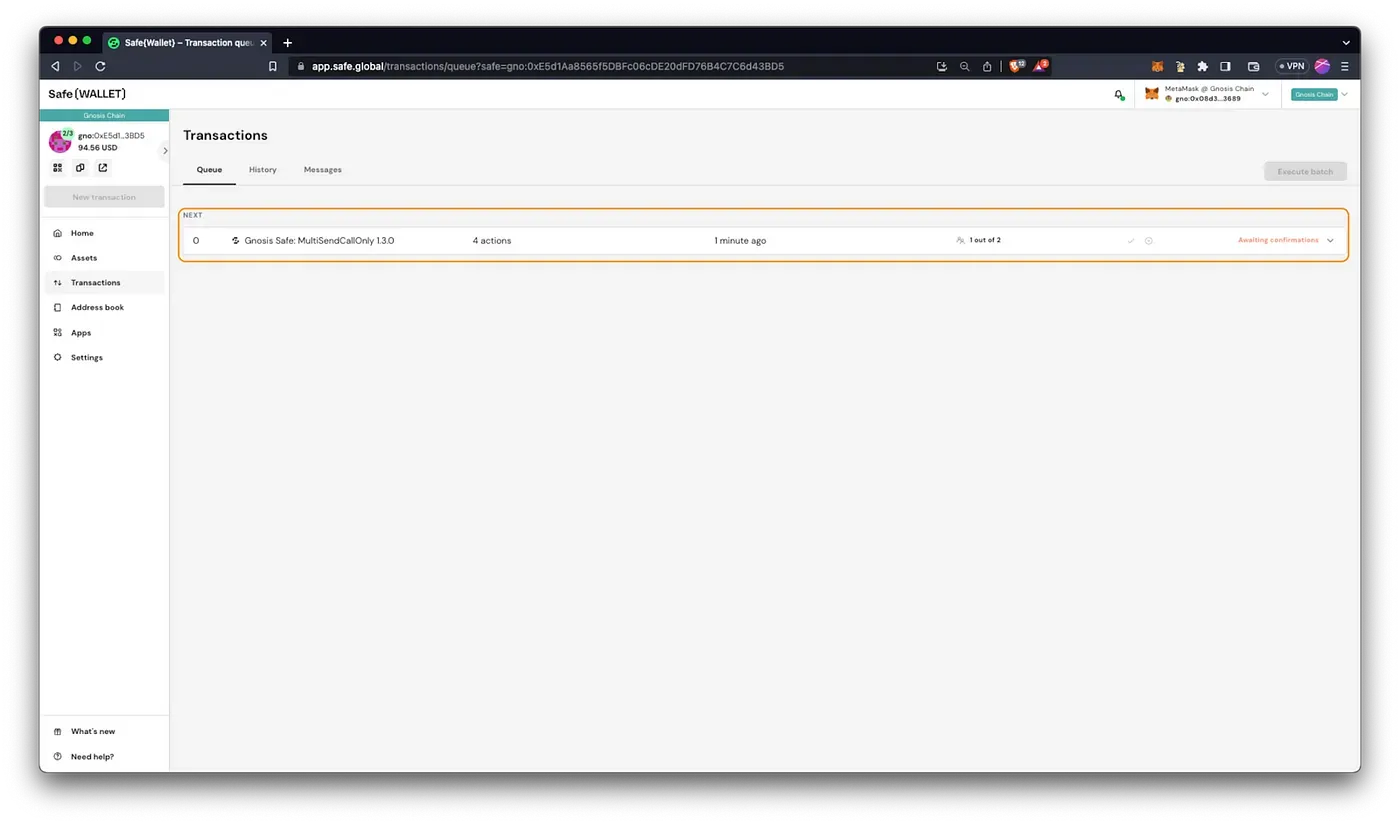Click the Safe avatar with 2/3 badge
The height and width of the screenshot is (824, 1400).
[61, 141]
